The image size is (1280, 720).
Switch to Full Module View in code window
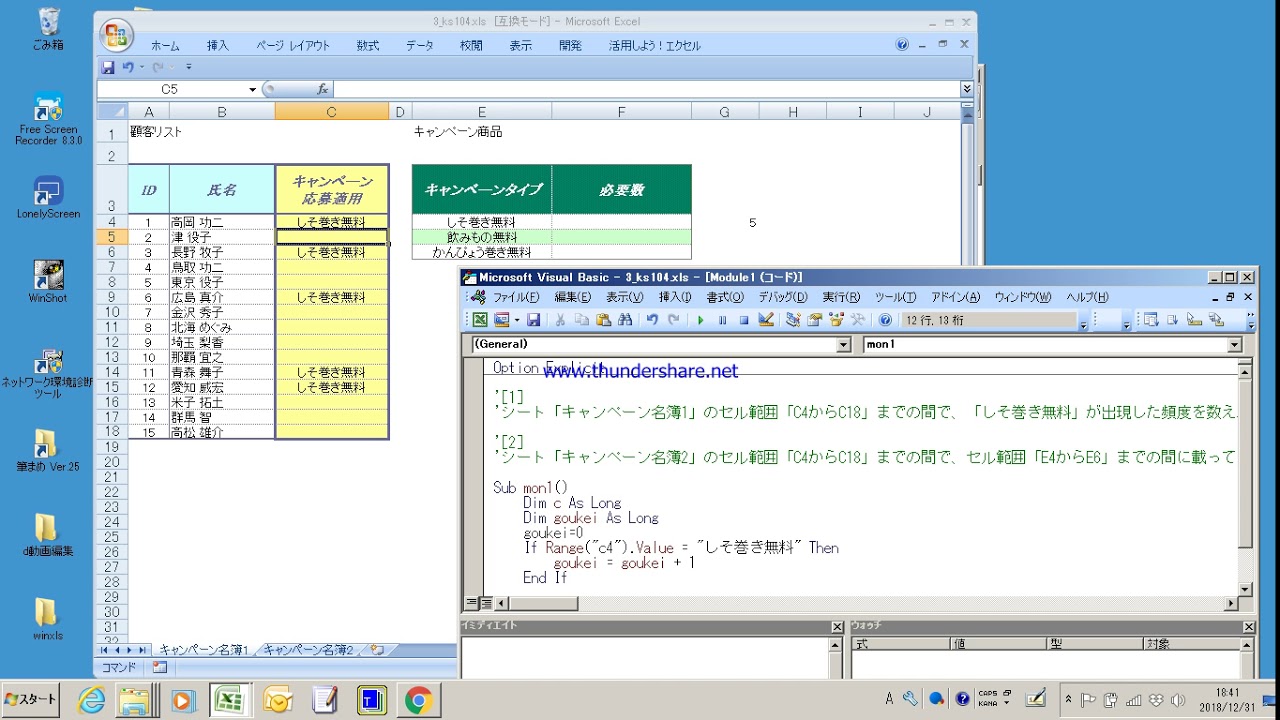(x=486, y=603)
